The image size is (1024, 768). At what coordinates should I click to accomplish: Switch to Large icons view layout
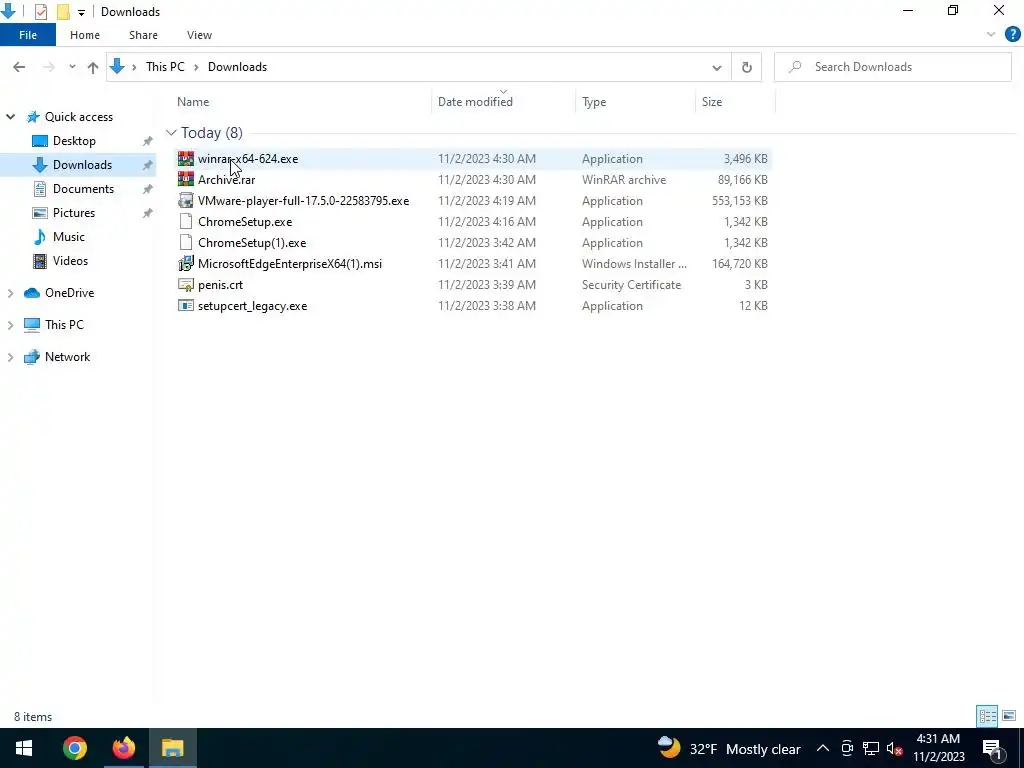pyautogui.click(x=1009, y=716)
